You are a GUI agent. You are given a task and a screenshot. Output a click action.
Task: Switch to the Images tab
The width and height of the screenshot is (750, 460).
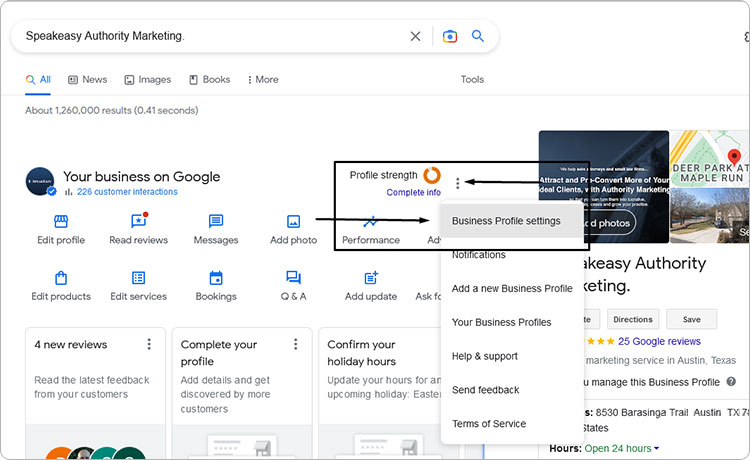point(148,80)
